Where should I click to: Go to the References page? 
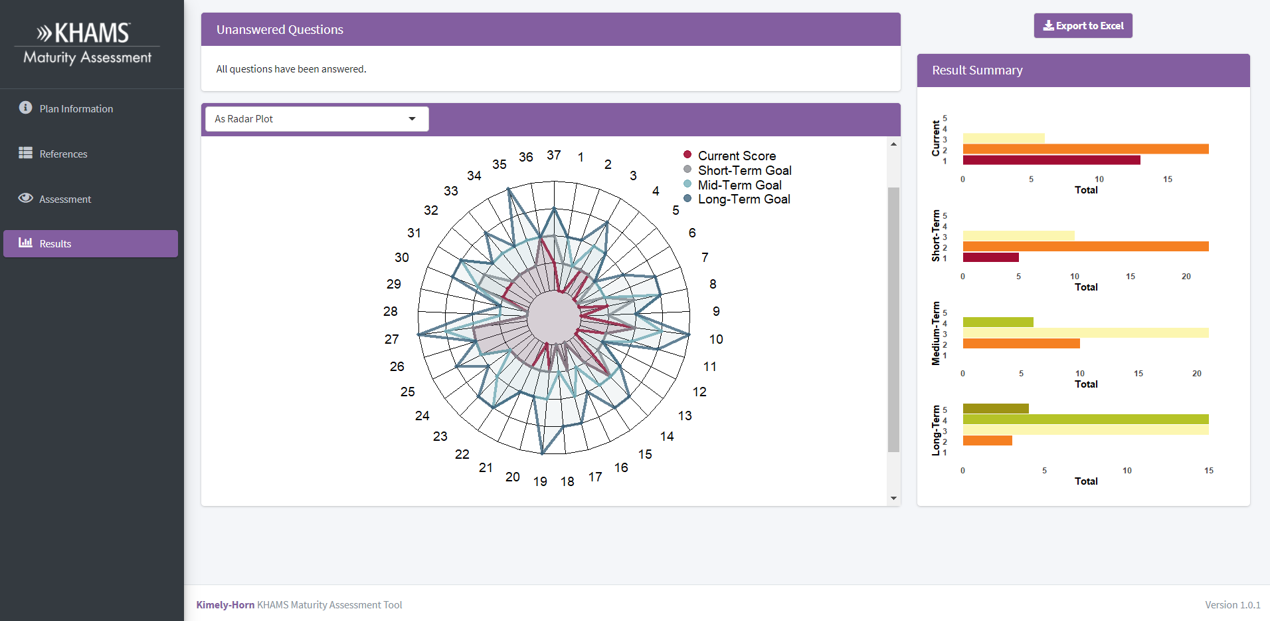click(x=63, y=154)
